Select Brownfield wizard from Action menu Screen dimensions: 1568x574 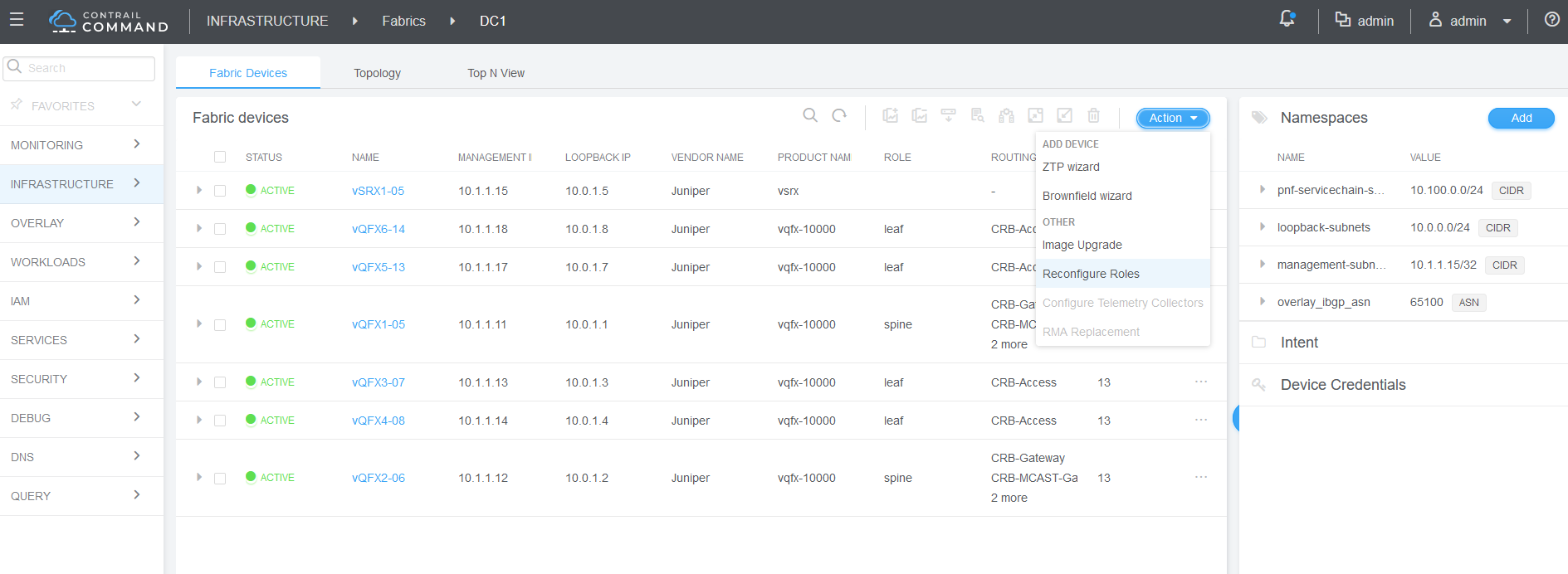click(1087, 196)
